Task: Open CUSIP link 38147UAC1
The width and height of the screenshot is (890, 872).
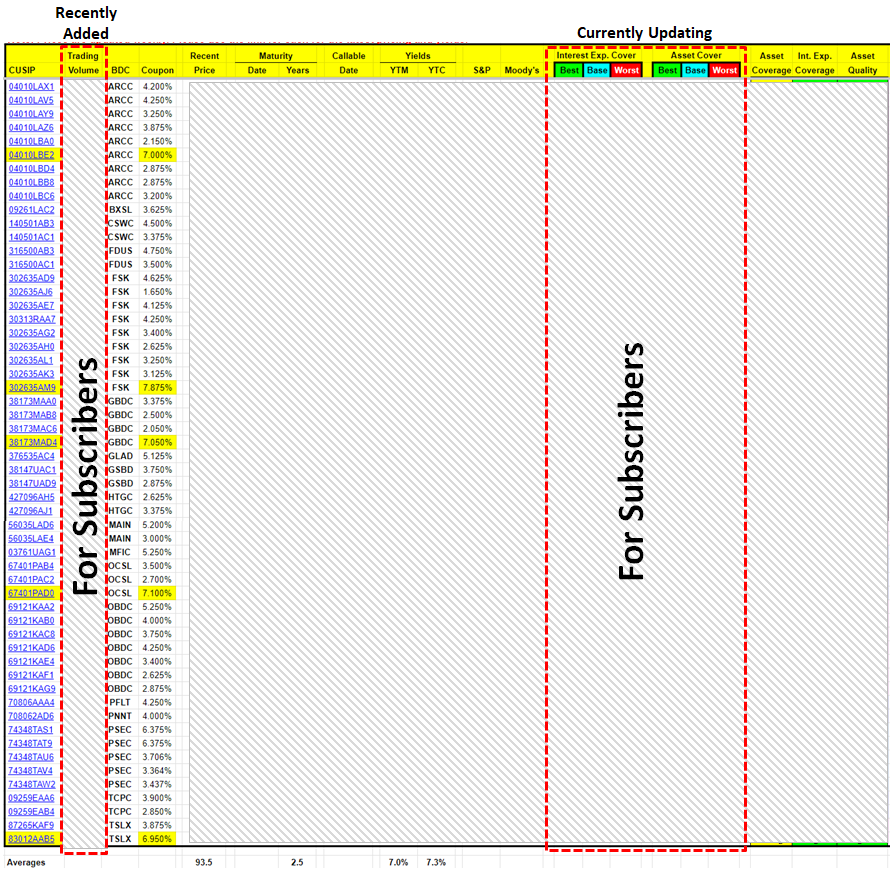Action: 32,469
